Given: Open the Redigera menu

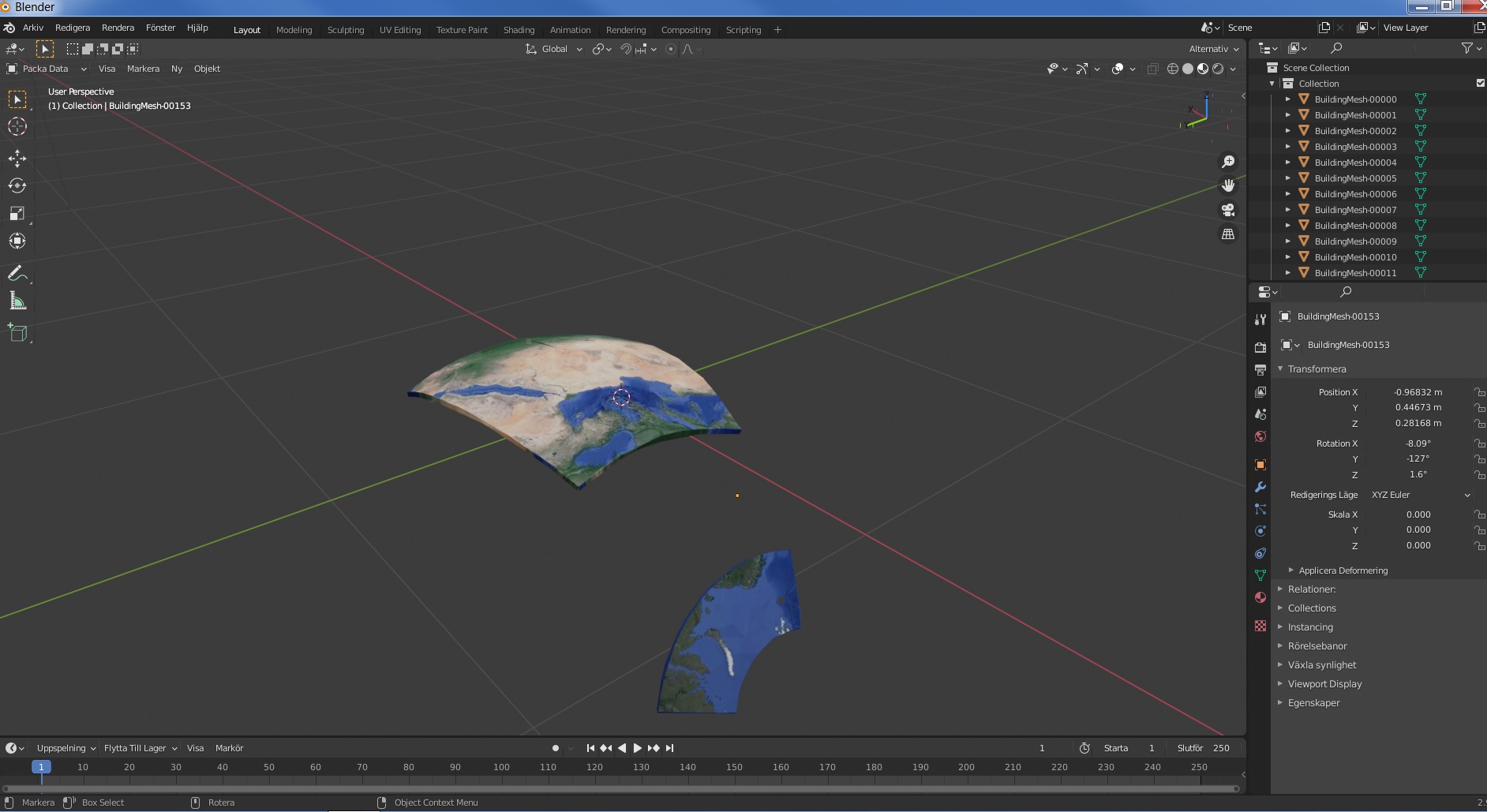Looking at the screenshot, I should [73, 28].
